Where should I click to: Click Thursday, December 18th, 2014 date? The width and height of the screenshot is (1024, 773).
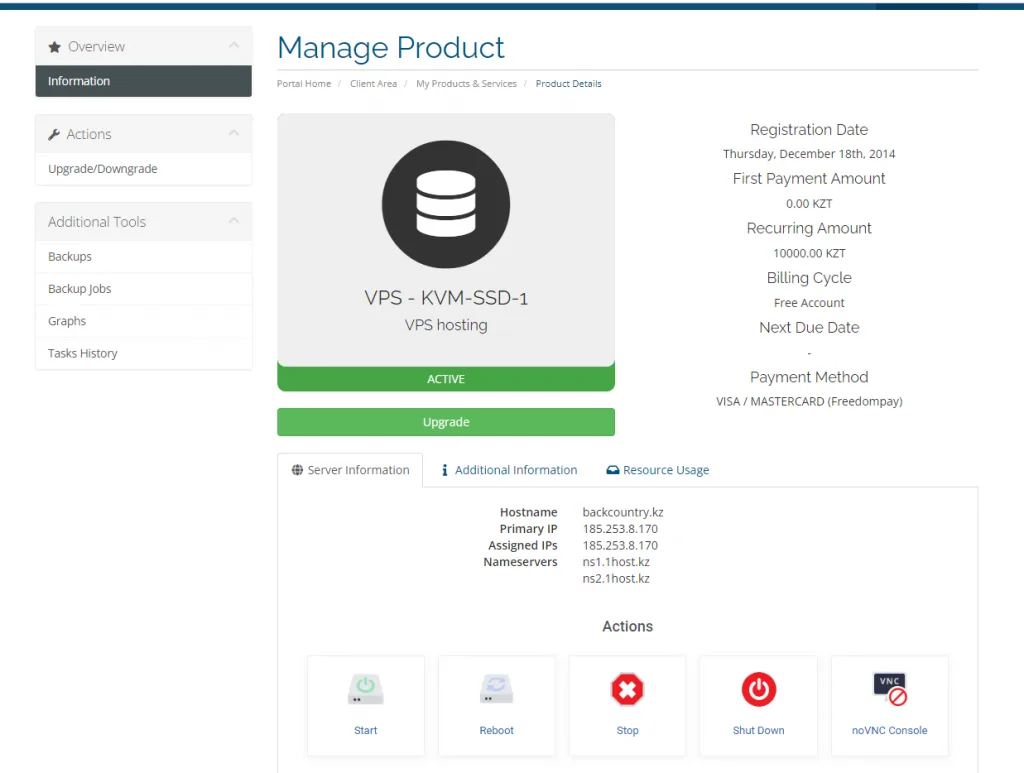tap(809, 154)
